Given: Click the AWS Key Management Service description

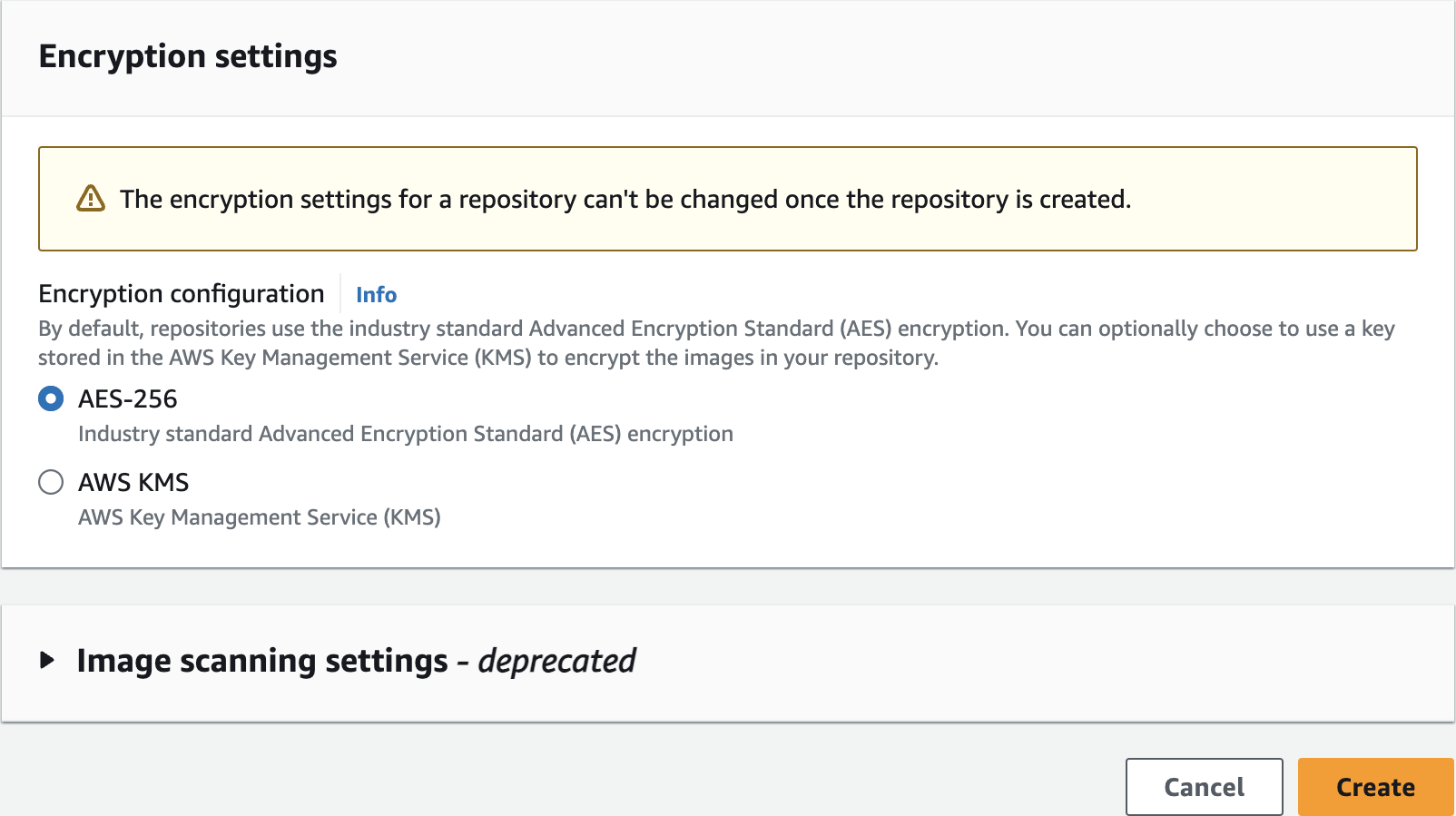Looking at the screenshot, I should point(259,517).
